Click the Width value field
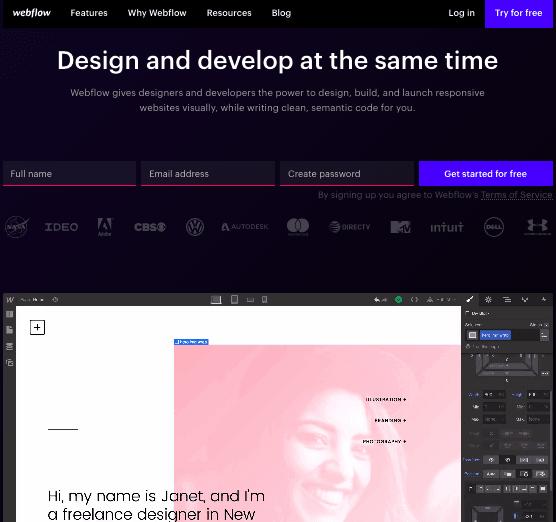The height and width of the screenshot is (522, 556). [494, 394]
